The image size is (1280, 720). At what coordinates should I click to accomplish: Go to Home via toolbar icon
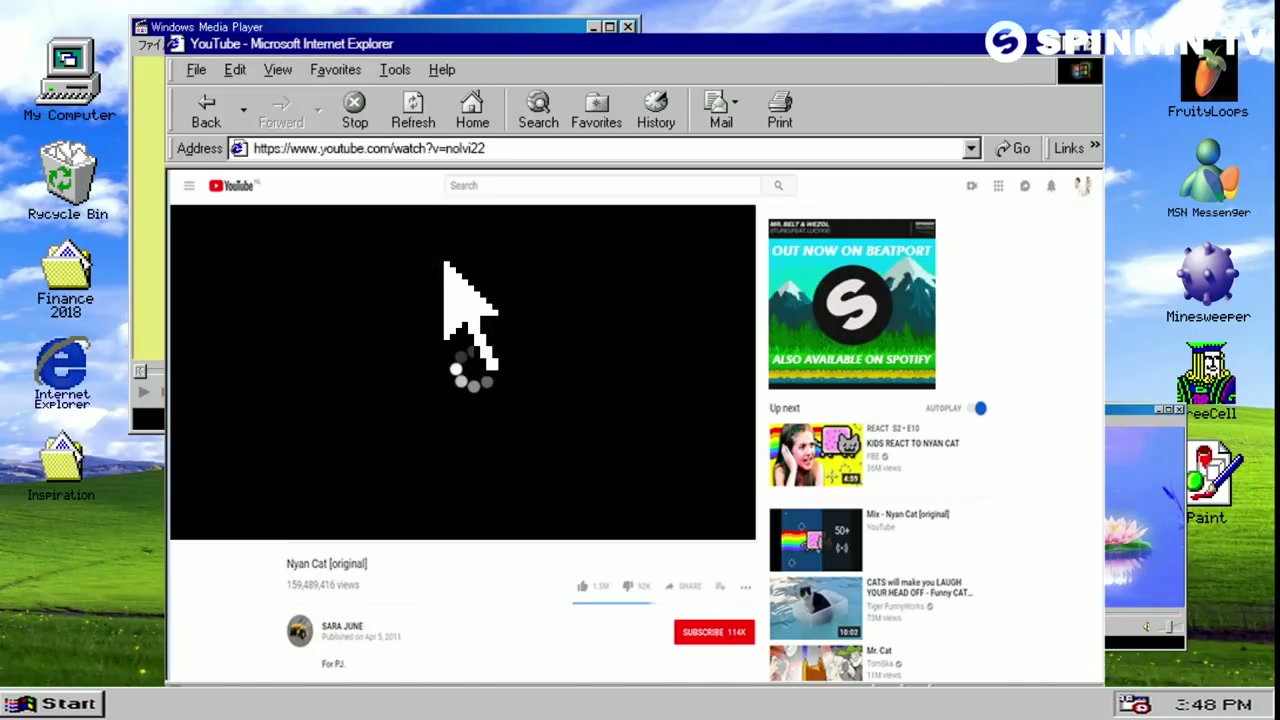pos(472,110)
